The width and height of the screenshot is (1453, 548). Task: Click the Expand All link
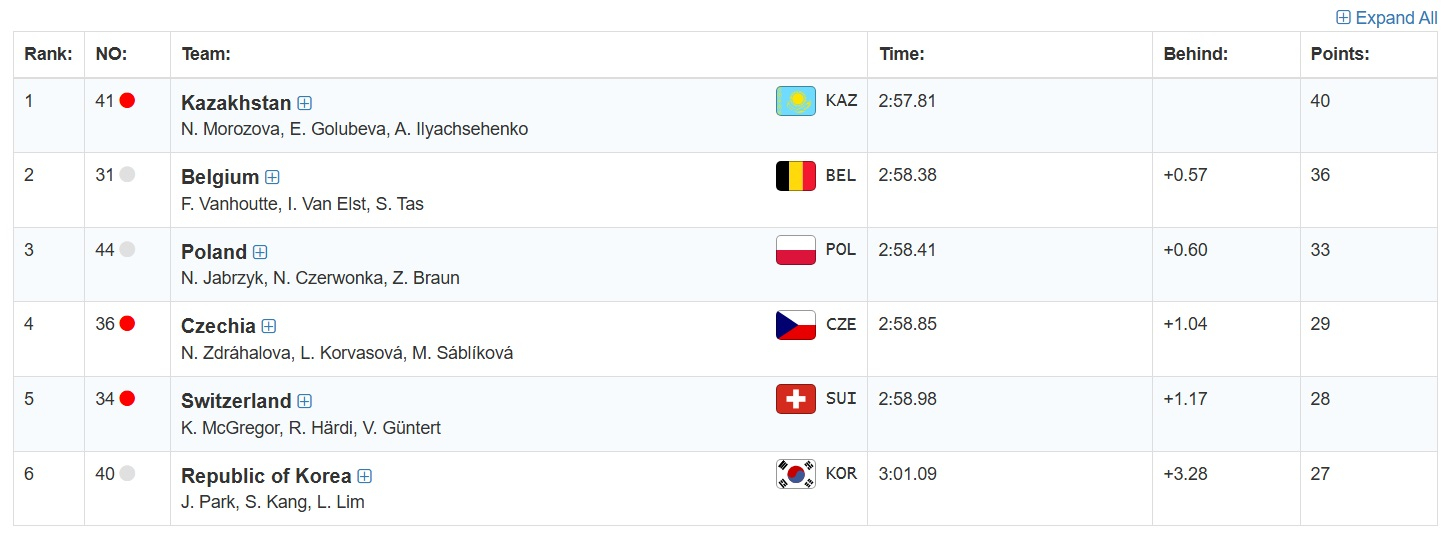click(x=1387, y=18)
